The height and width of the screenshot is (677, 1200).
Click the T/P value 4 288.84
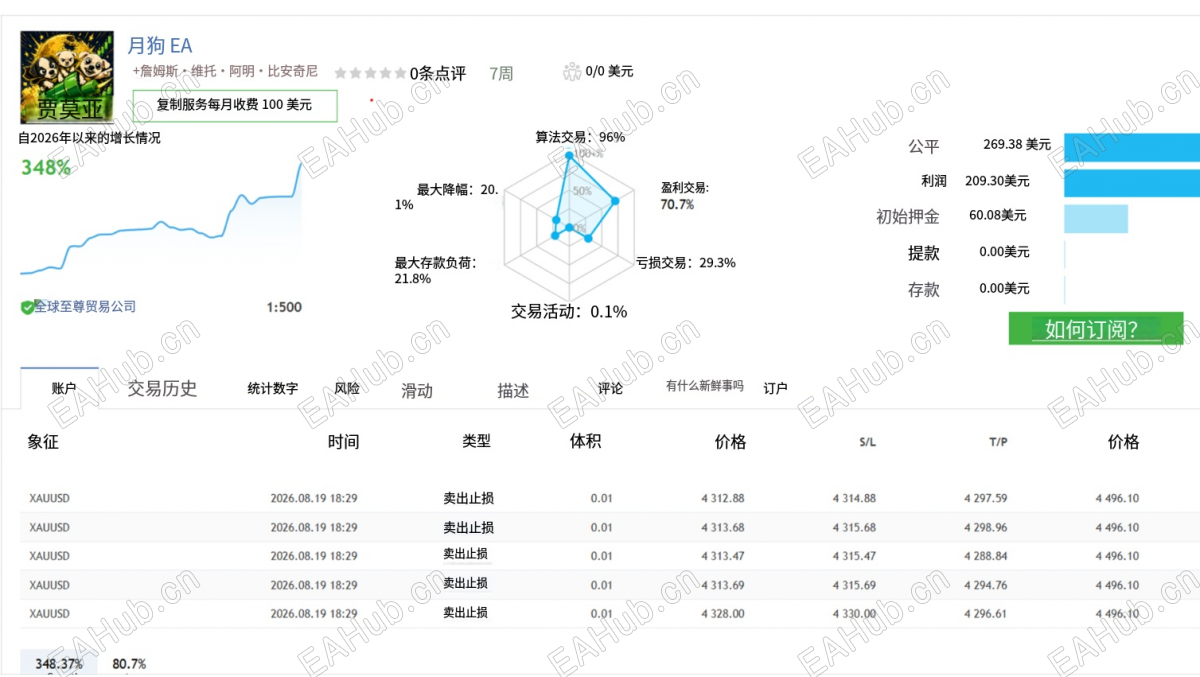[x=985, y=556]
